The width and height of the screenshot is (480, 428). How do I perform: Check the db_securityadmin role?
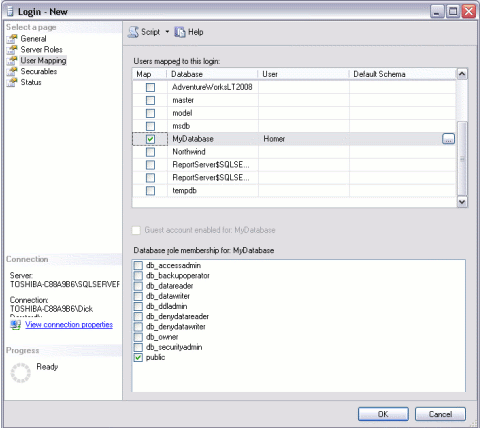138,347
